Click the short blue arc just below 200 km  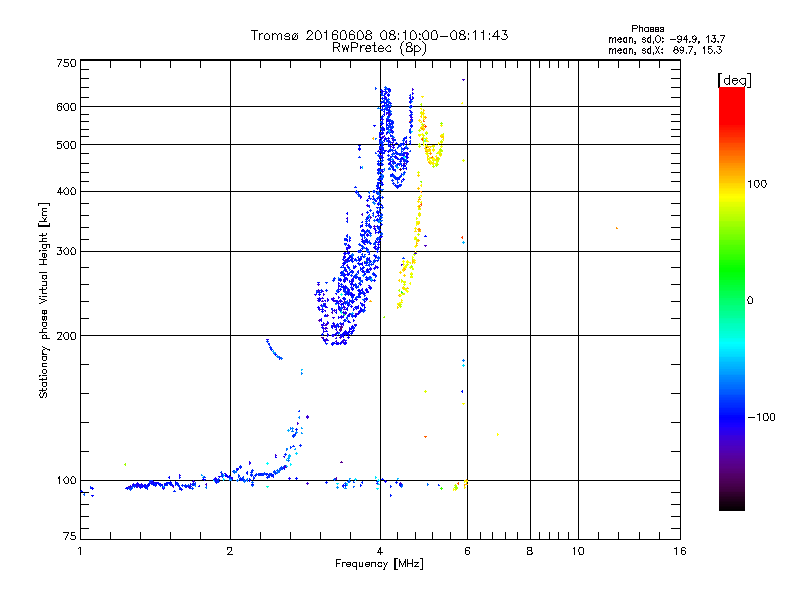pos(273,350)
